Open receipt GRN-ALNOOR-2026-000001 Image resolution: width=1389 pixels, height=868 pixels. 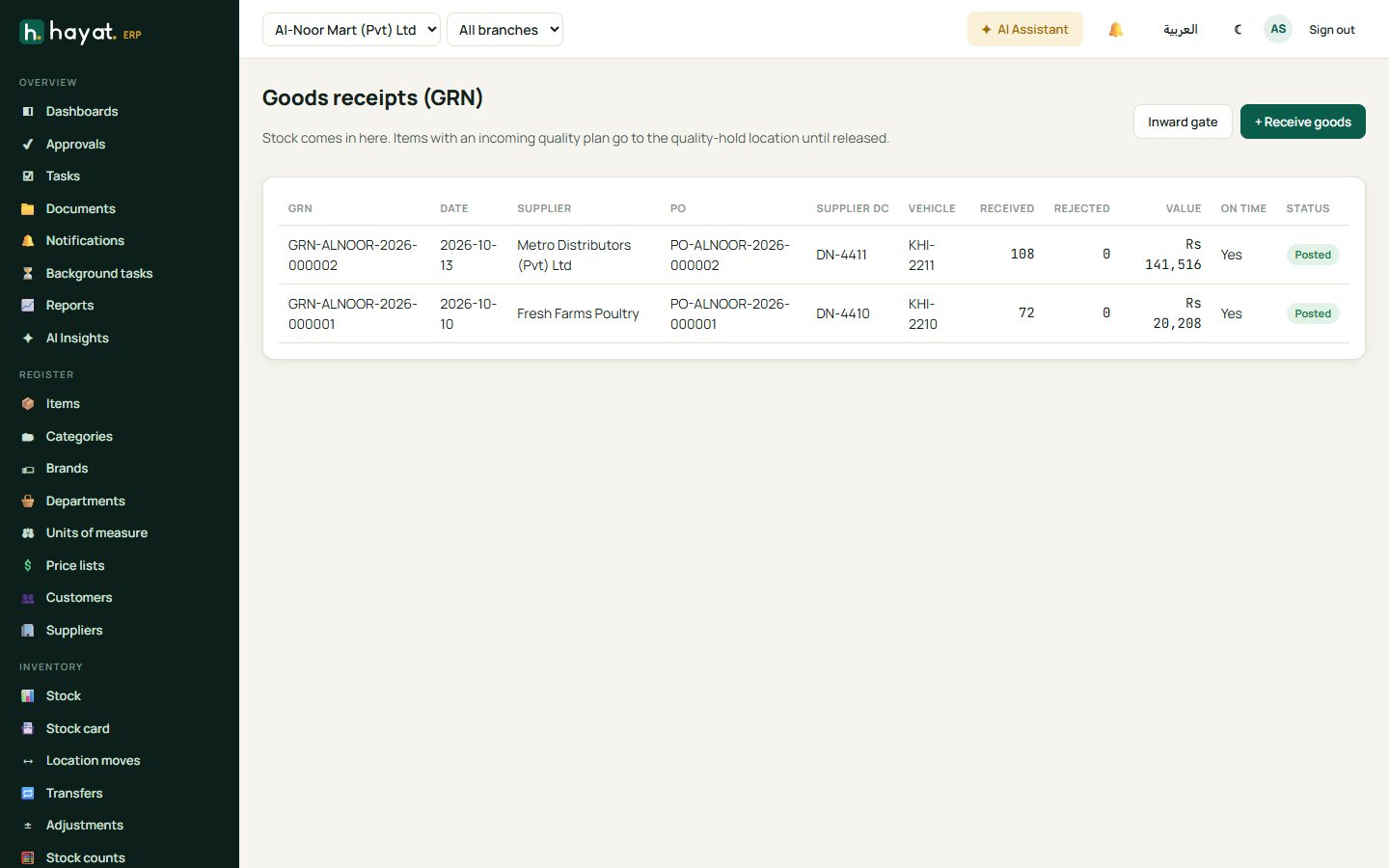coord(353,314)
